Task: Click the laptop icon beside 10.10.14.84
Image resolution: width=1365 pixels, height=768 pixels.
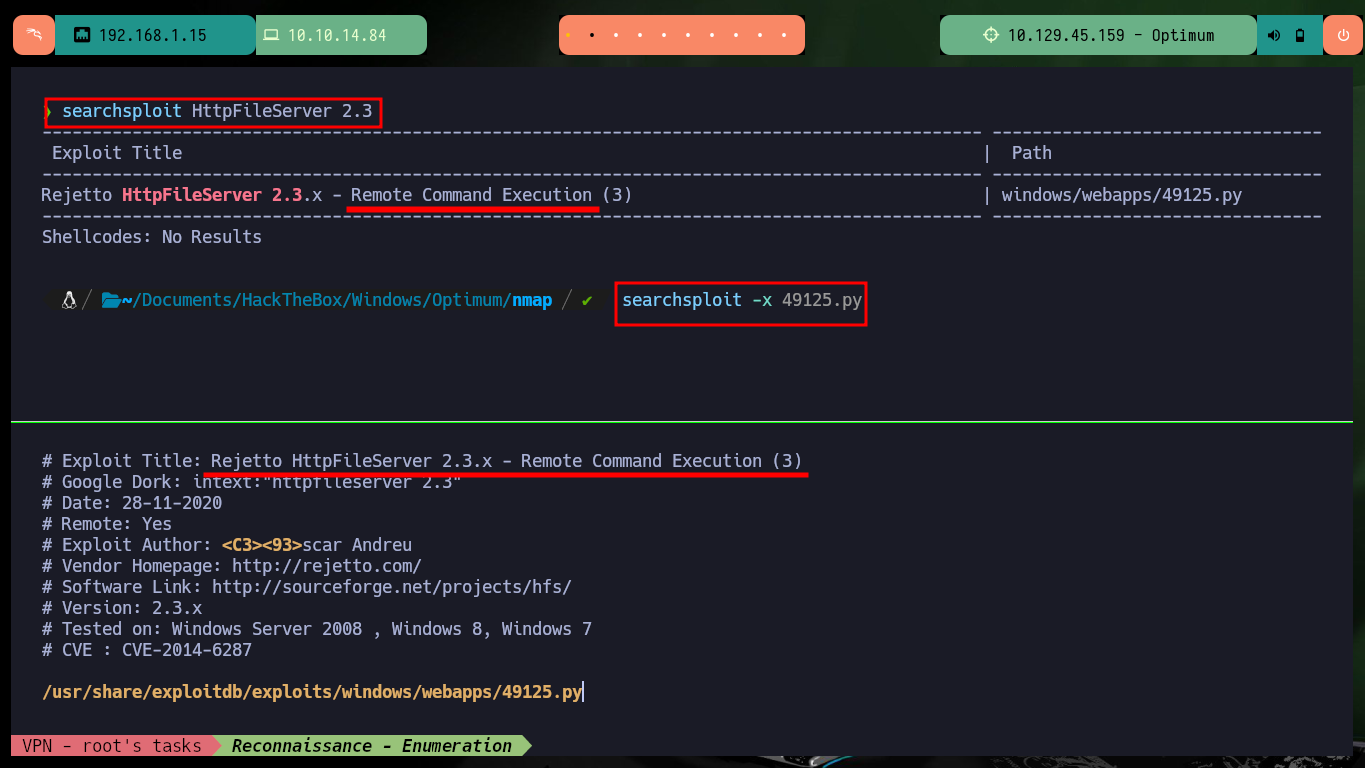Action: [x=271, y=35]
